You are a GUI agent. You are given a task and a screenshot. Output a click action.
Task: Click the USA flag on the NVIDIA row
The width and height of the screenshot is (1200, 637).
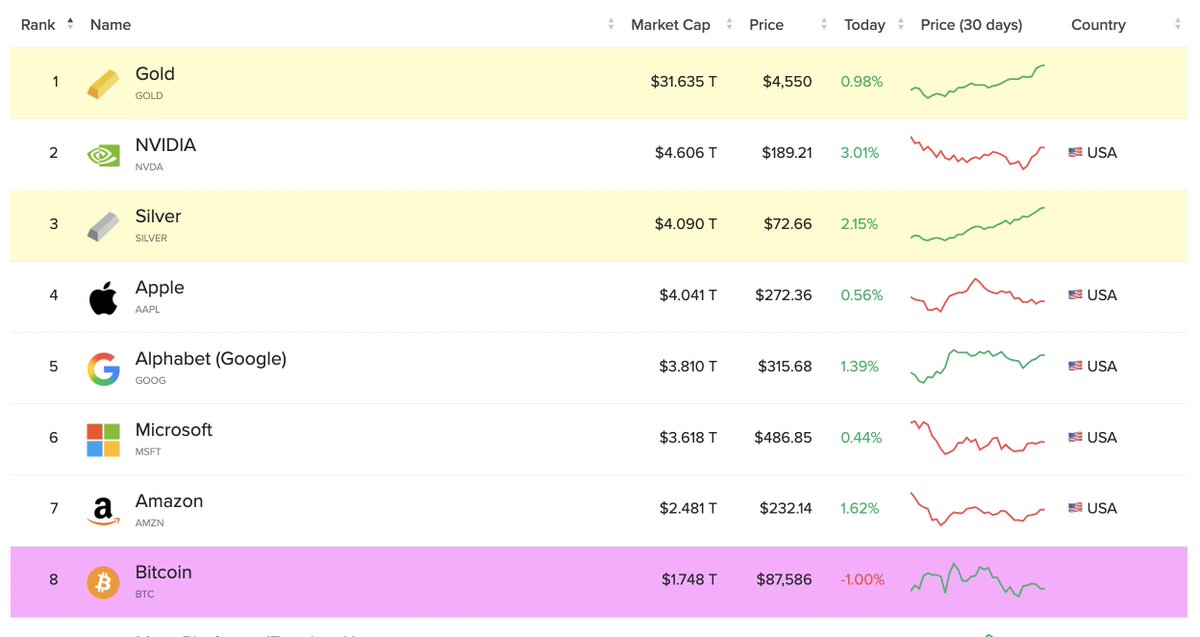[1075, 152]
